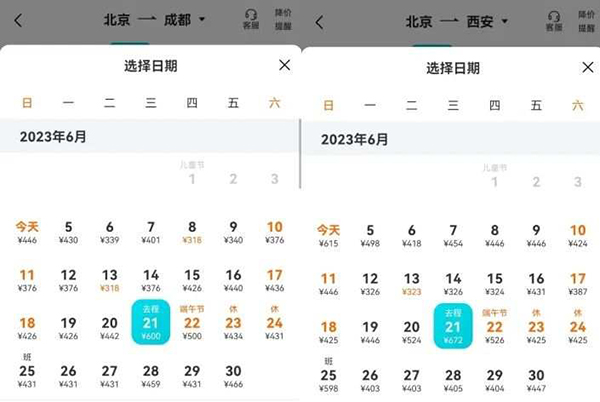
Task: Close the 北京—成都 date picker
Action: click(284, 65)
